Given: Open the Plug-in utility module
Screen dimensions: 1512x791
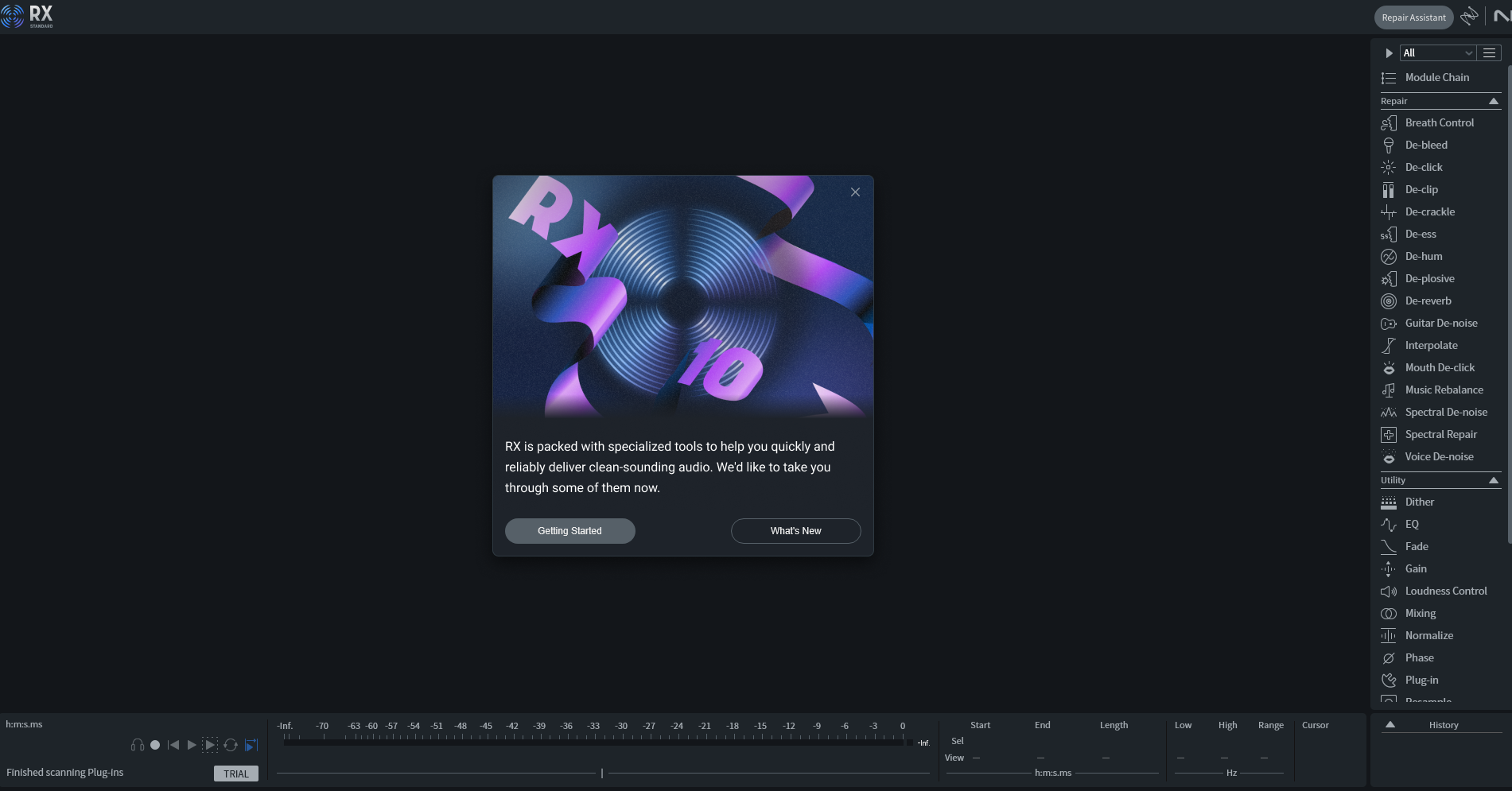Looking at the screenshot, I should click(1439, 680).
